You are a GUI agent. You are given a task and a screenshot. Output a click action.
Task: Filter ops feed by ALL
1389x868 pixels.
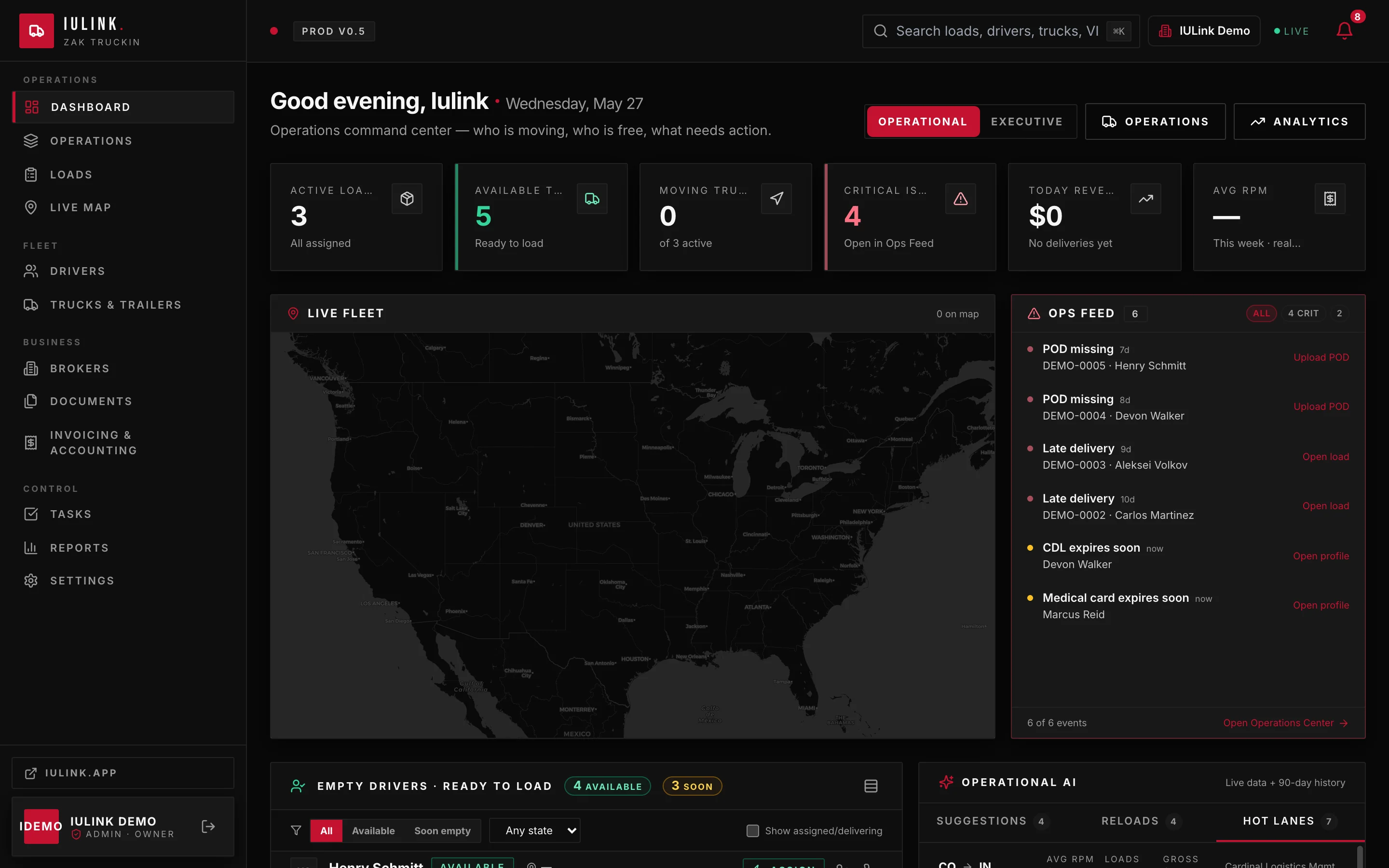1262,313
